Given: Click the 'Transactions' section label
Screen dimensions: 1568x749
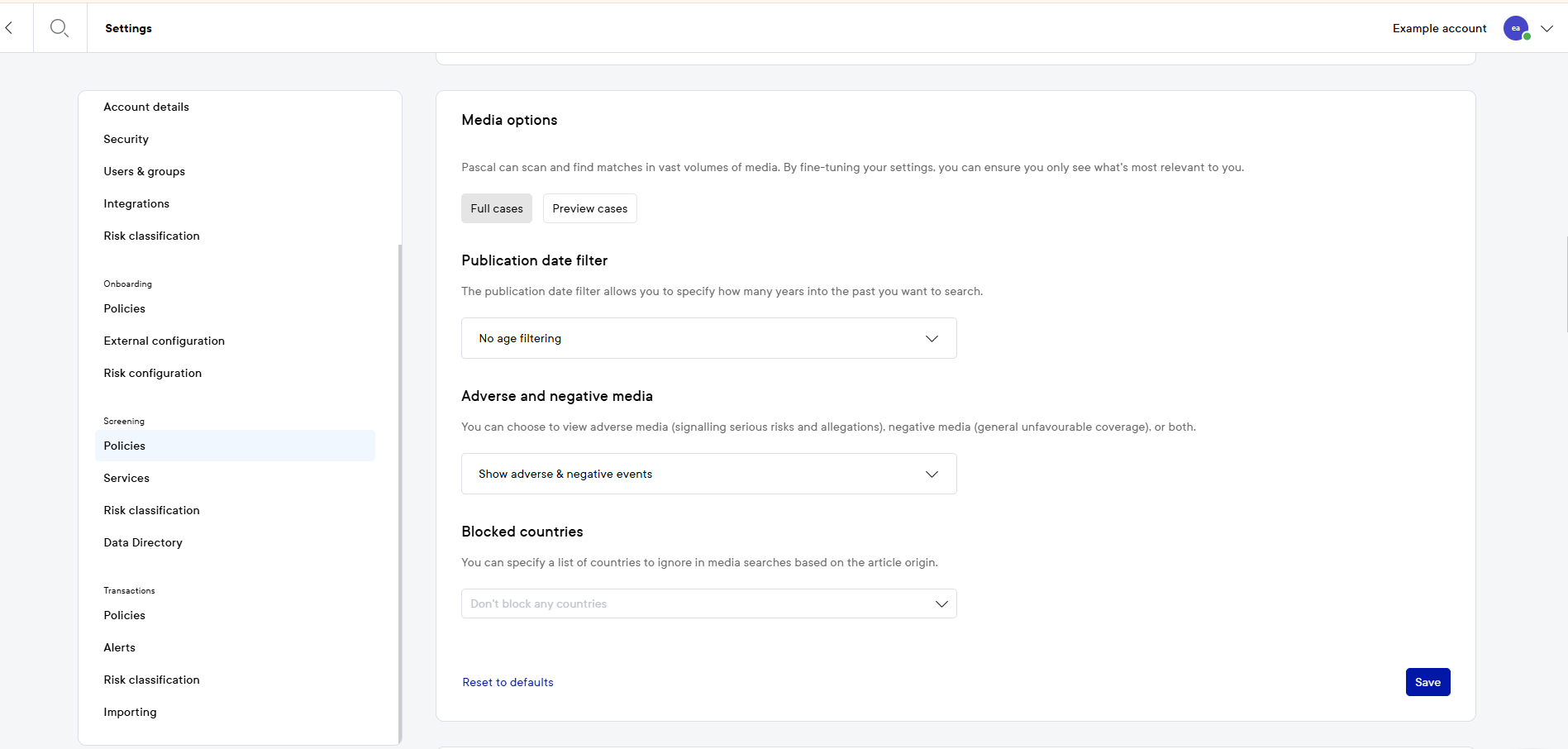Looking at the screenshot, I should [130, 590].
